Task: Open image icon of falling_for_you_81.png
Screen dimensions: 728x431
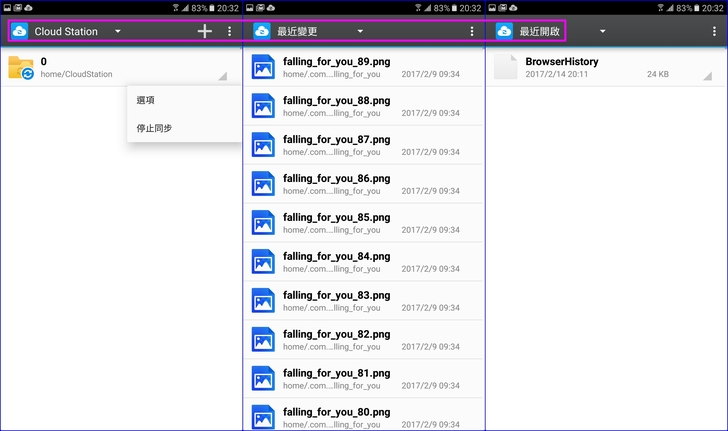Action: 263,379
